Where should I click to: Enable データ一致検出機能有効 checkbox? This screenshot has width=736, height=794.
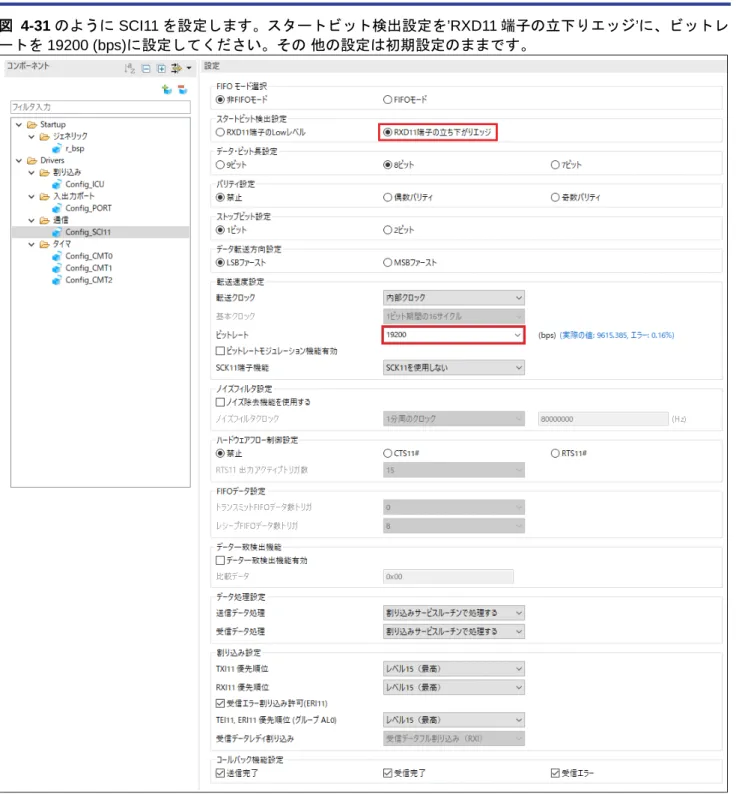(220, 560)
